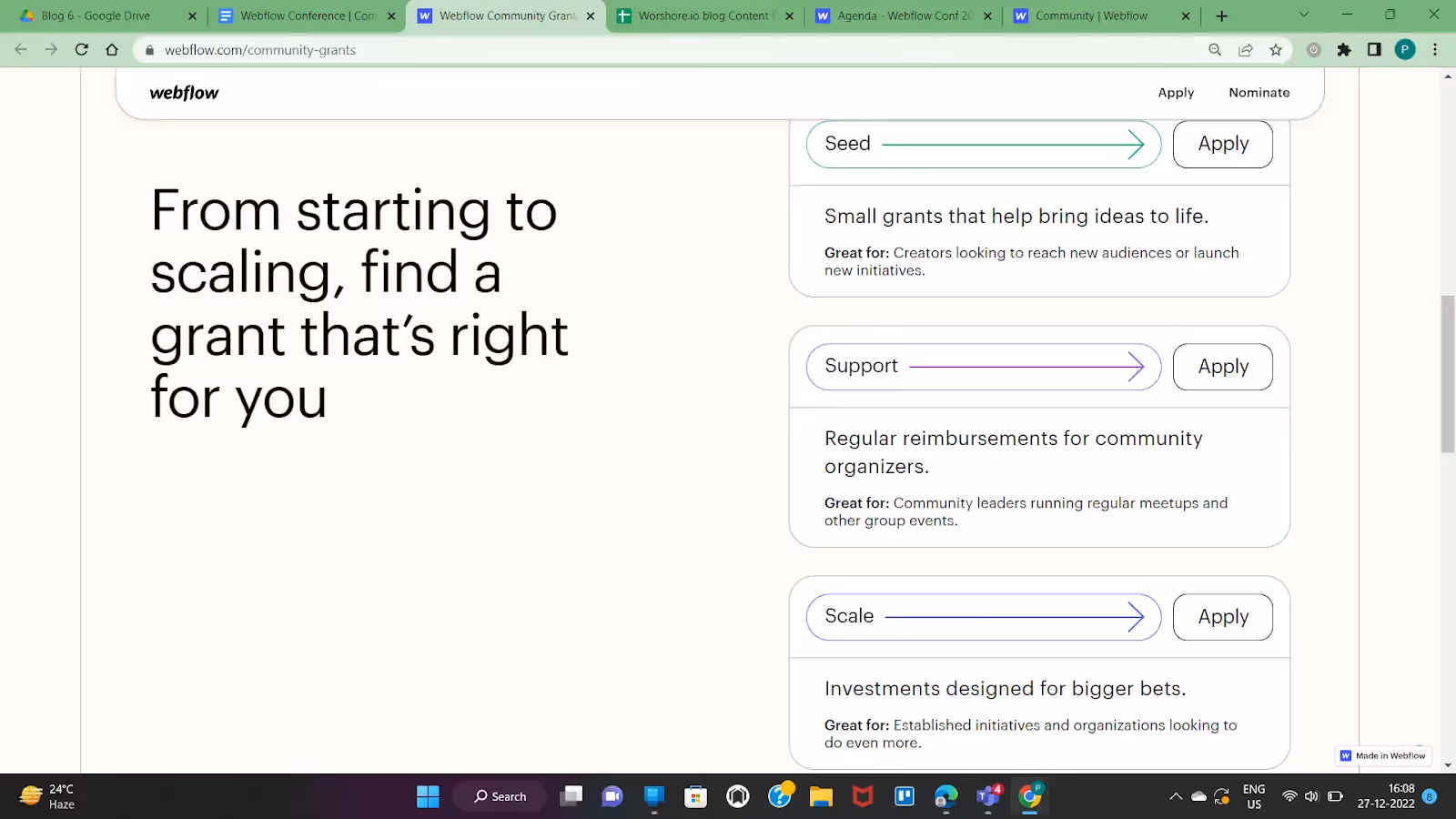
Task: Click the page vertical scrollbar thumb
Action: point(1448,374)
